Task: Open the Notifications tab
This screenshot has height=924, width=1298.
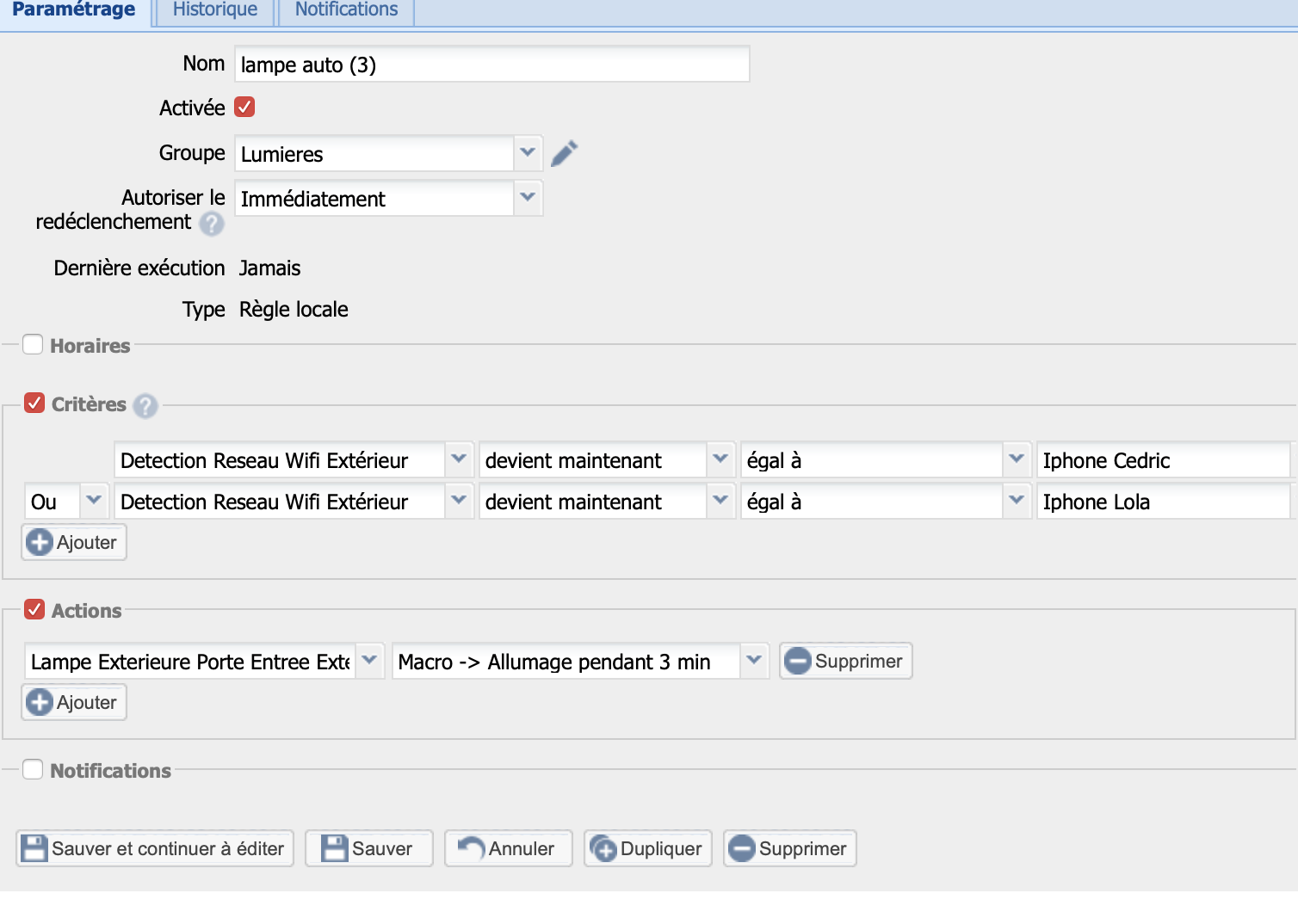Action: pos(346,10)
